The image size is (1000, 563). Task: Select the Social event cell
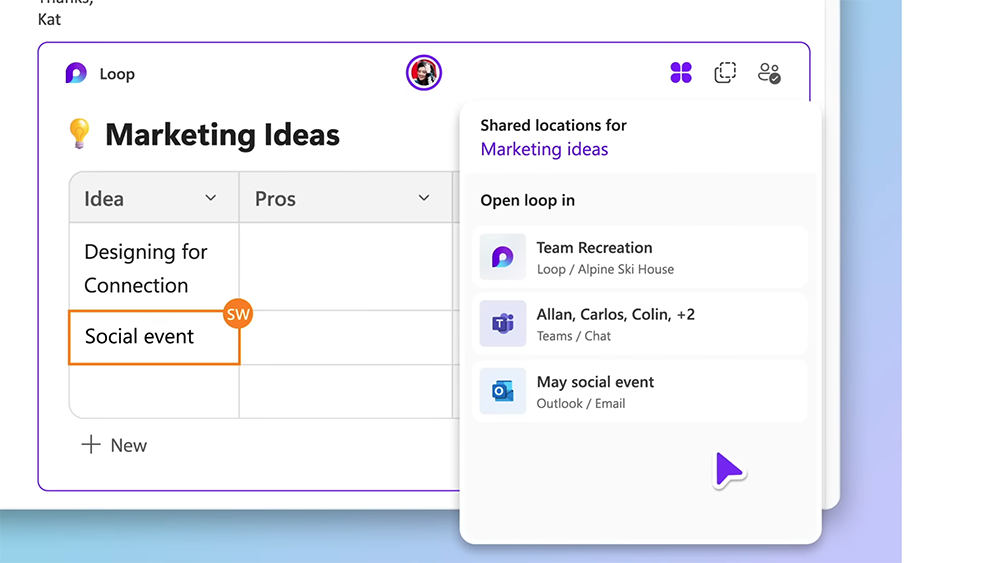[x=154, y=337]
